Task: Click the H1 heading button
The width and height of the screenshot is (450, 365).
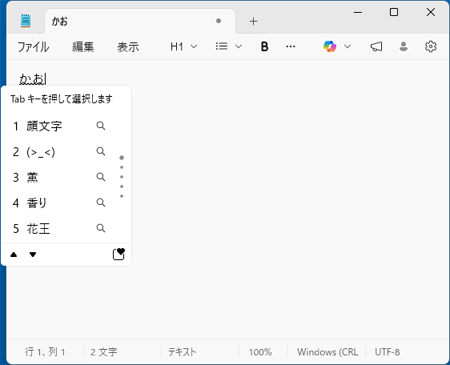Action: pyautogui.click(x=177, y=47)
